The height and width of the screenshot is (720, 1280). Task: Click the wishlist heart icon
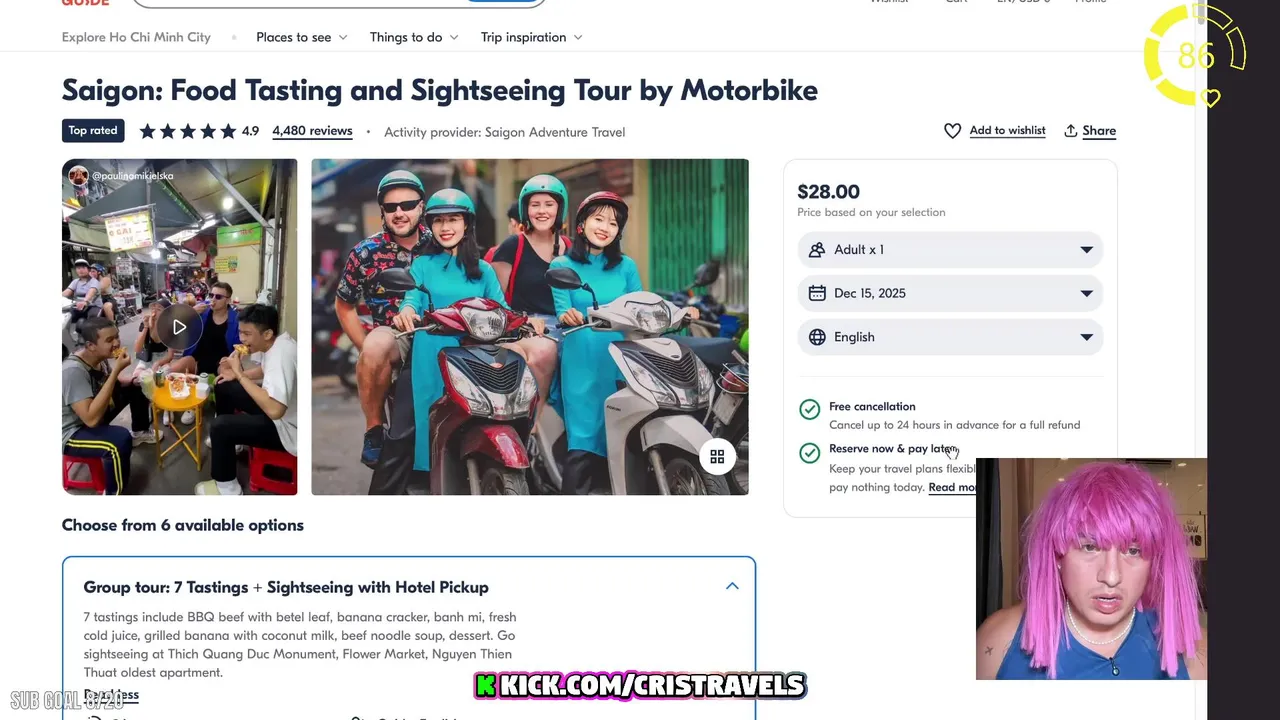(x=952, y=131)
